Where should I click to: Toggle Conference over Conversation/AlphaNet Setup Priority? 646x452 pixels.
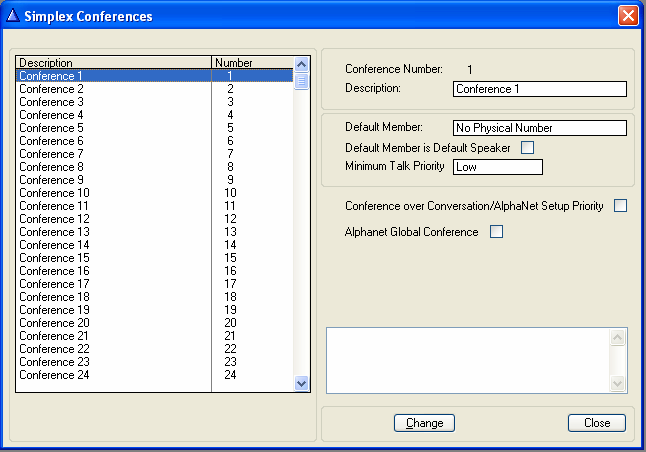[x=620, y=206]
